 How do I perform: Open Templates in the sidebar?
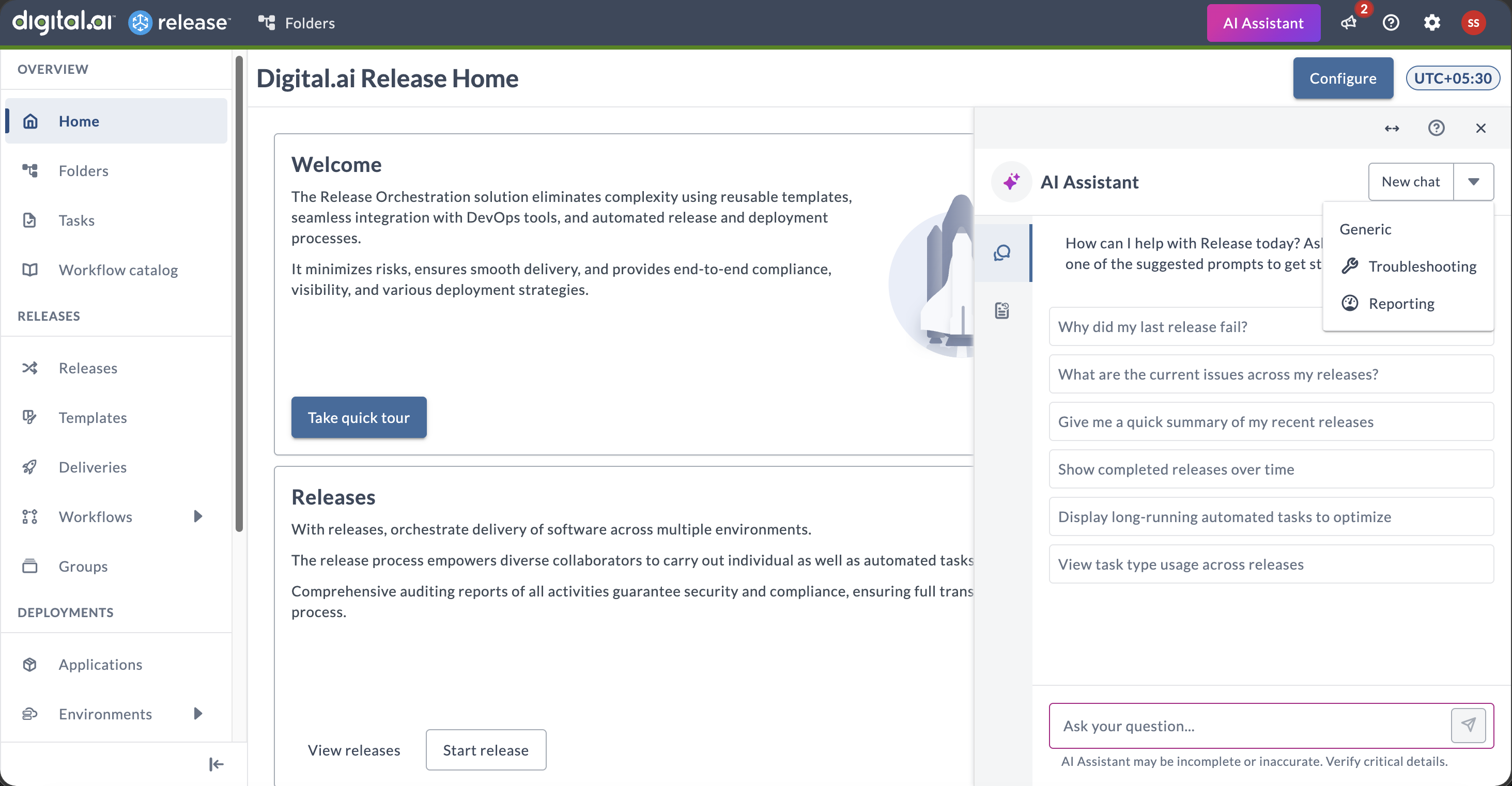click(x=116, y=417)
